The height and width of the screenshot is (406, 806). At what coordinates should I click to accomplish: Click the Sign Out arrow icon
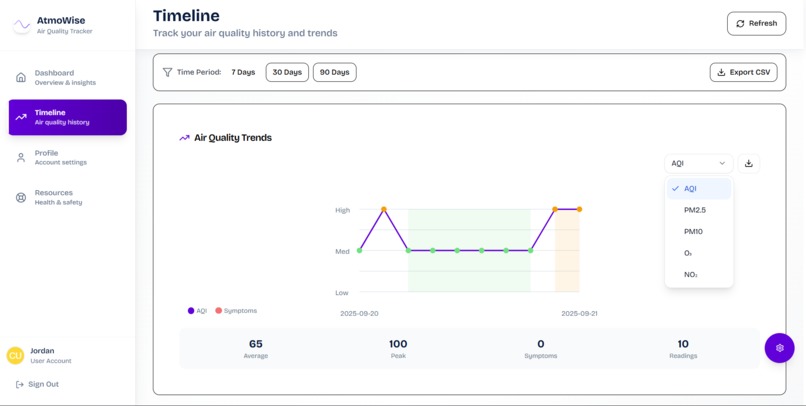click(x=20, y=384)
